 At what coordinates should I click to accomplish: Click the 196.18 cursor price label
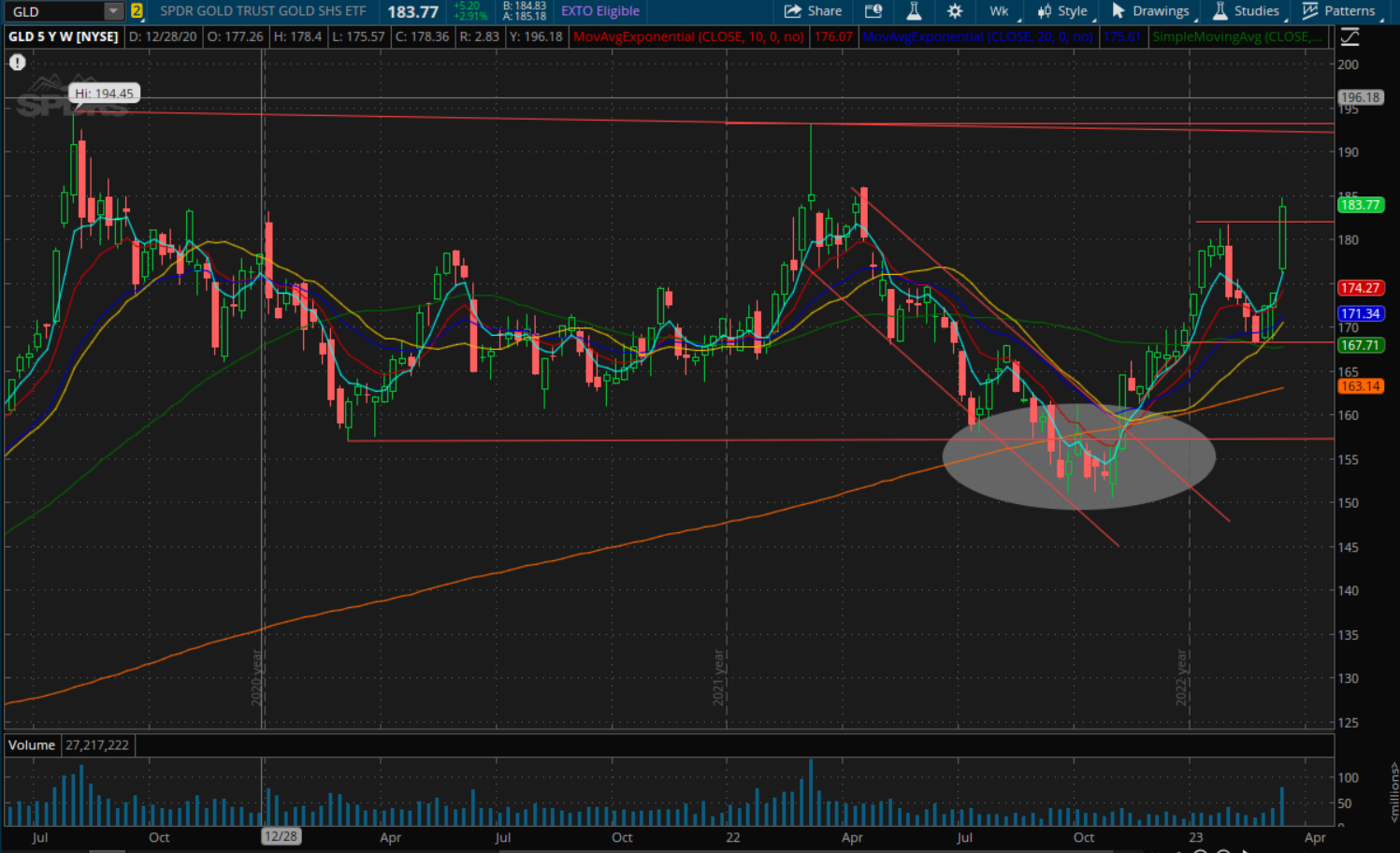1360,97
